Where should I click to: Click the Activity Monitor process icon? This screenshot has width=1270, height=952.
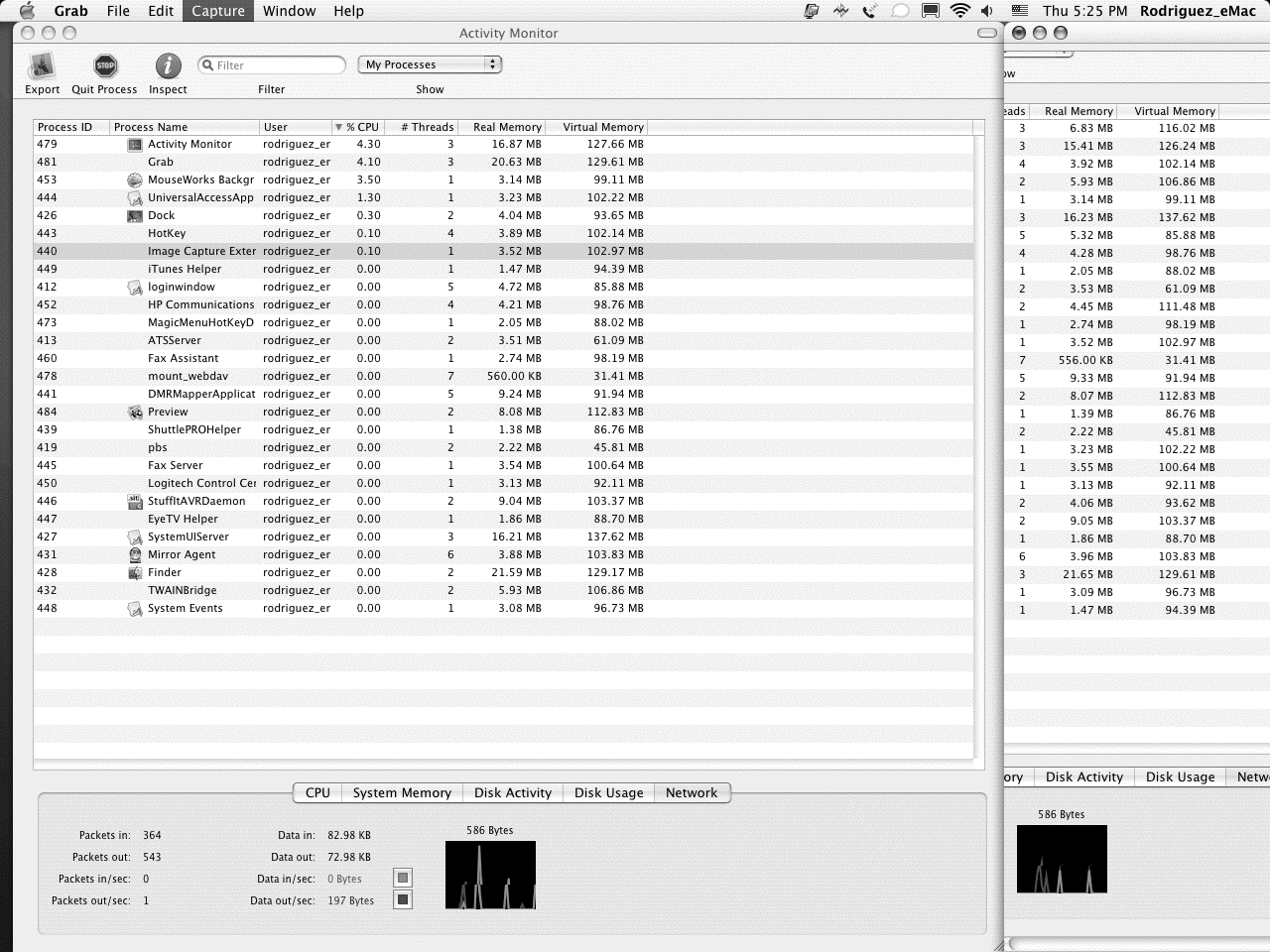click(135, 145)
